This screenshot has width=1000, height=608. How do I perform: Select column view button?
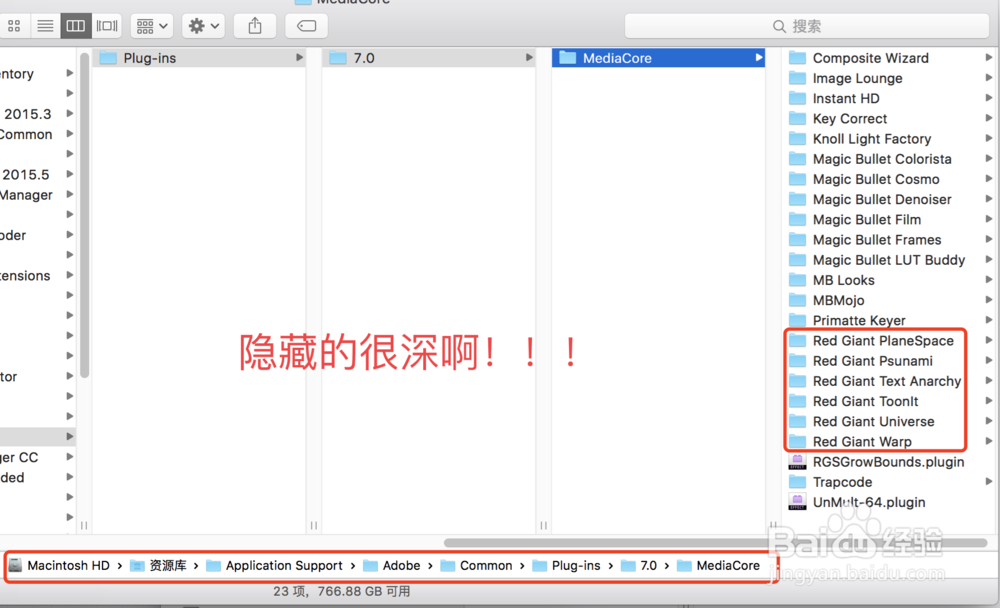point(76,26)
